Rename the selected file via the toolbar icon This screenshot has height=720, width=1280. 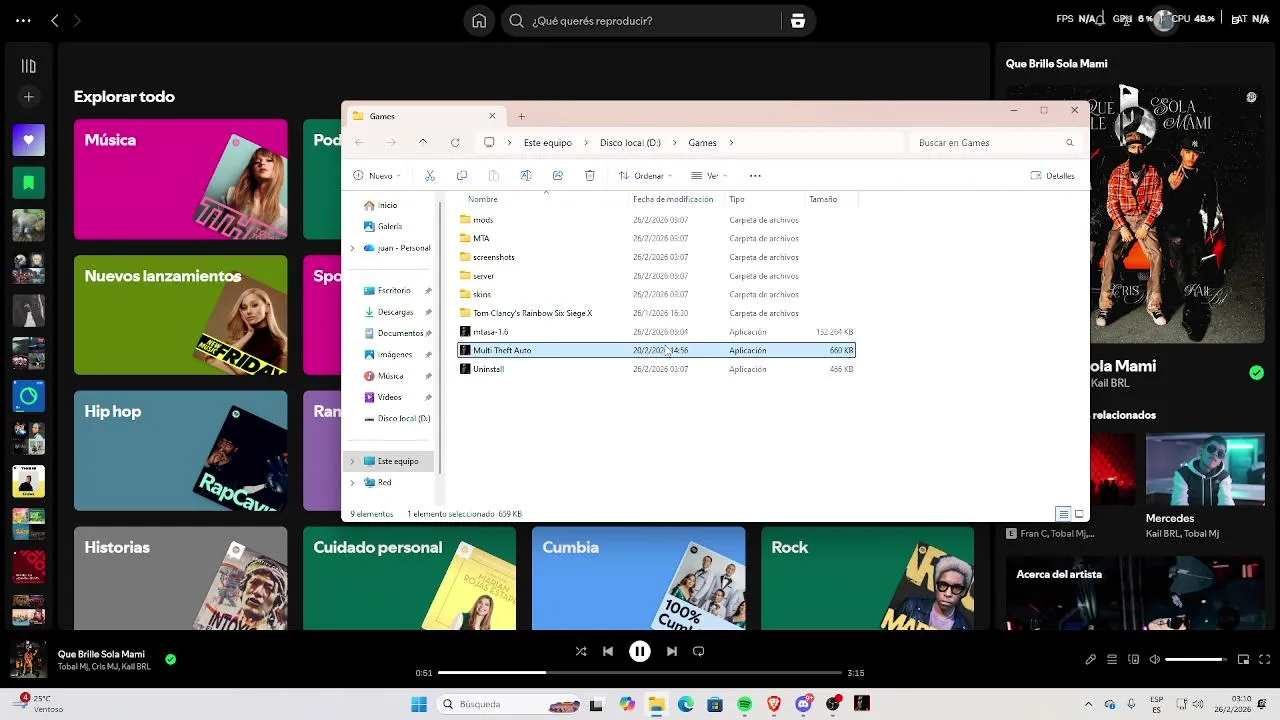coord(526,176)
